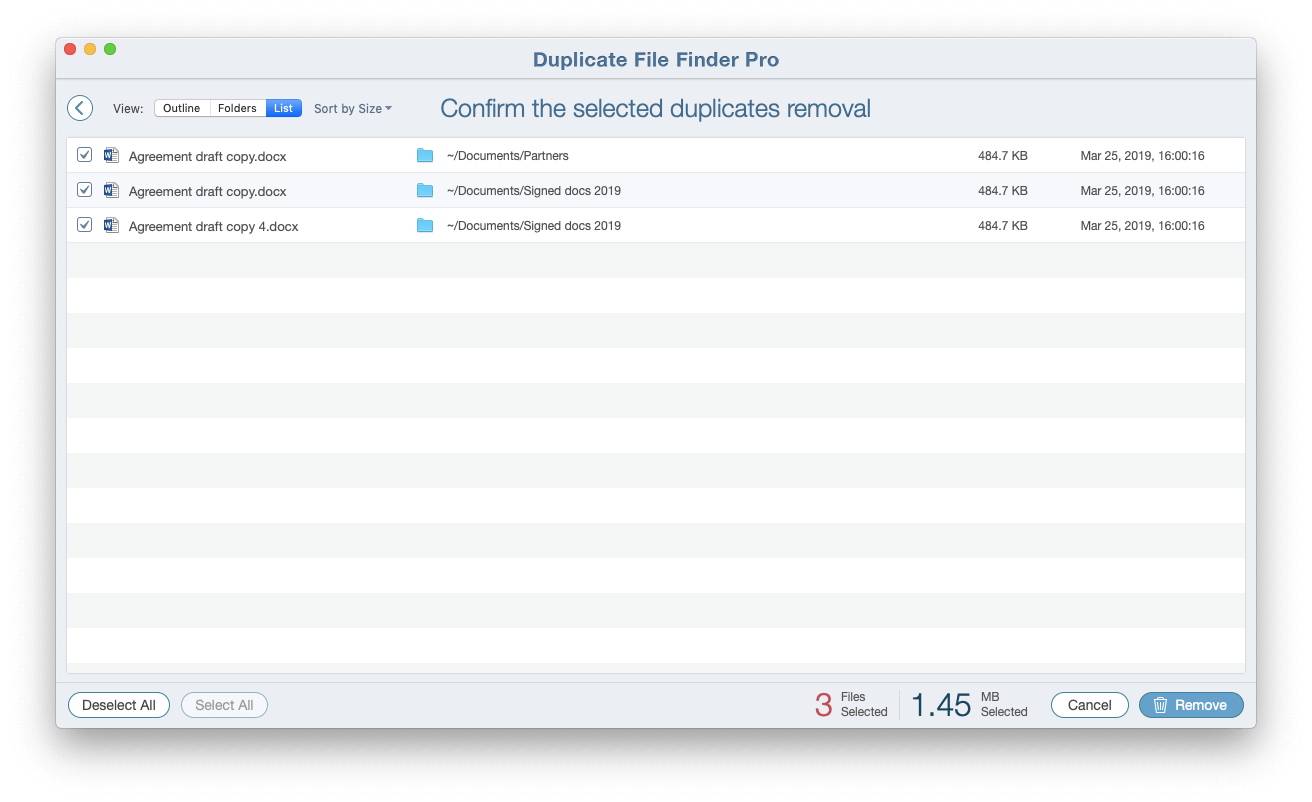This screenshot has width=1312, height=802.
Task: Open the Partners folder icon
Action: 425,155
